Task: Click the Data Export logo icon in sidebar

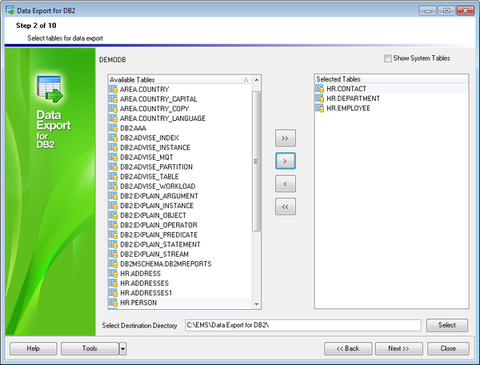Action: tap(50, 89)
